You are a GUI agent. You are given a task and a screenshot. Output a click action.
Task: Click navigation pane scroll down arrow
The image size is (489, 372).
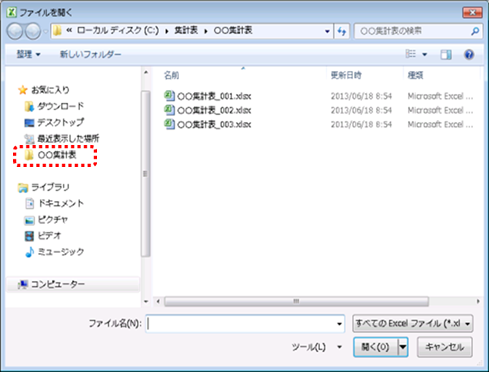click(x=146, y=301)
